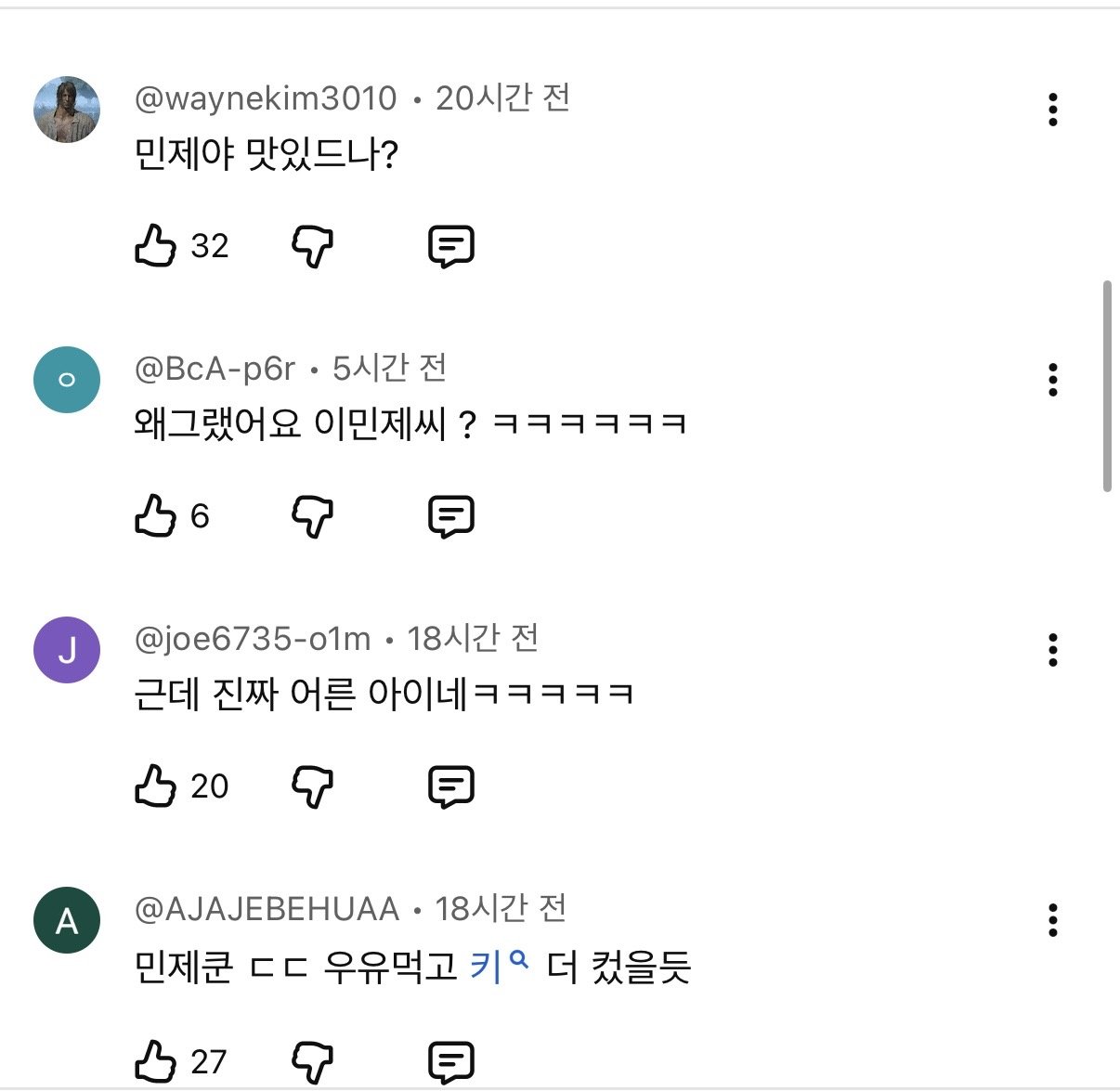Dislike the comment by @joe6735-o1m
This screenshot has height=1091, width=1120.
click(x=313, y=787)
